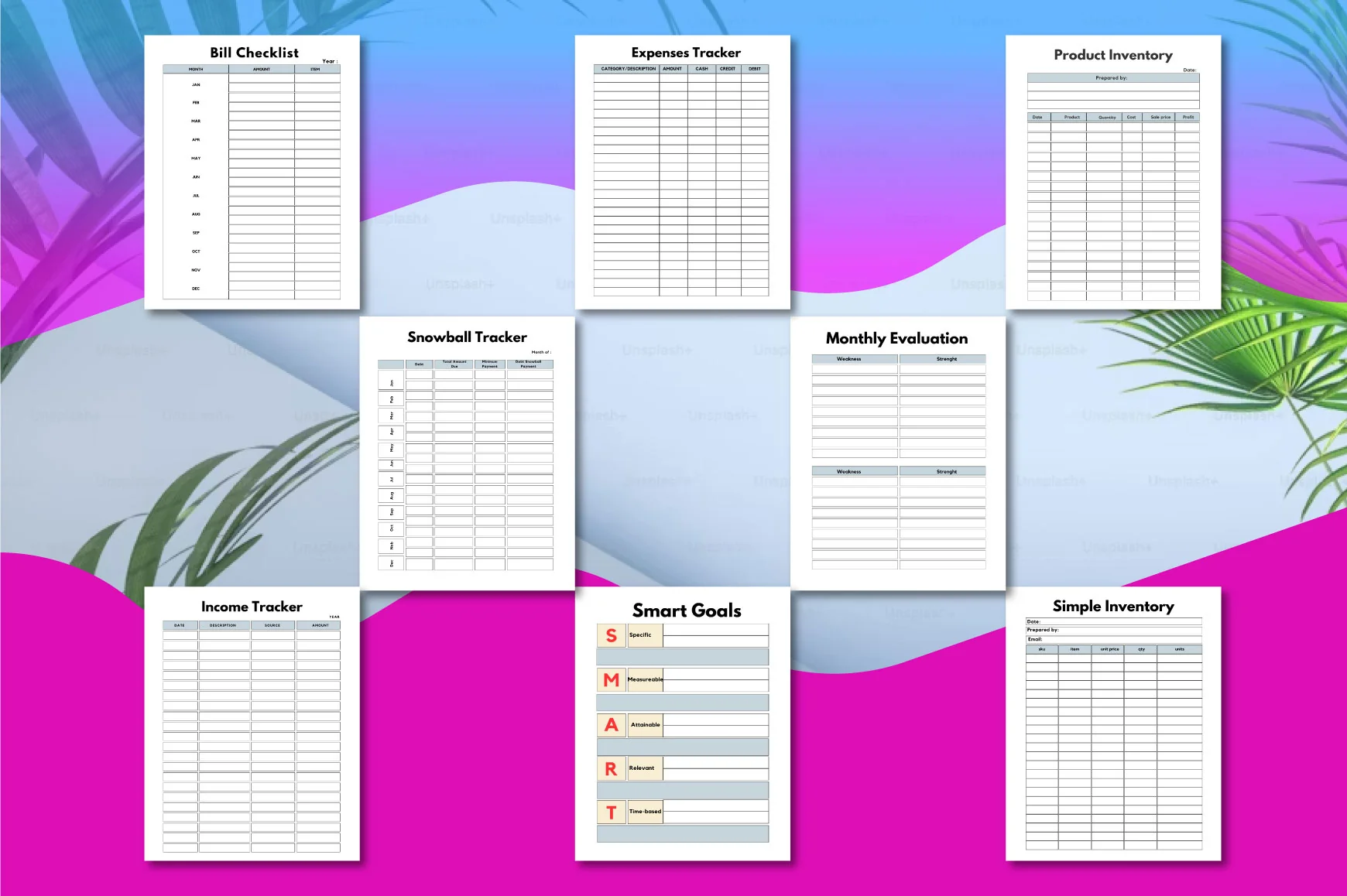Click the DEBIT header in Expenses Tracker

click(x=755, y=69)
